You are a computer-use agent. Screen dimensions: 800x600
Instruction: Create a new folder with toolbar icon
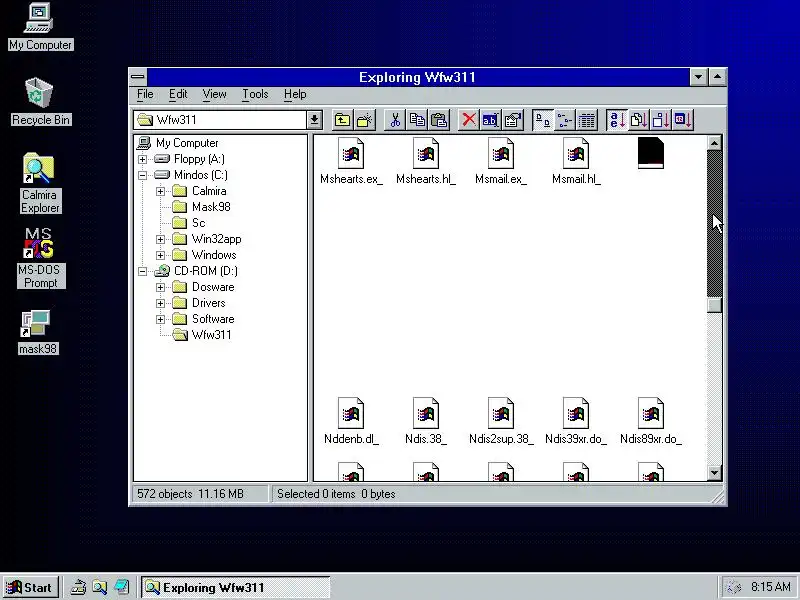pos(365,120)
